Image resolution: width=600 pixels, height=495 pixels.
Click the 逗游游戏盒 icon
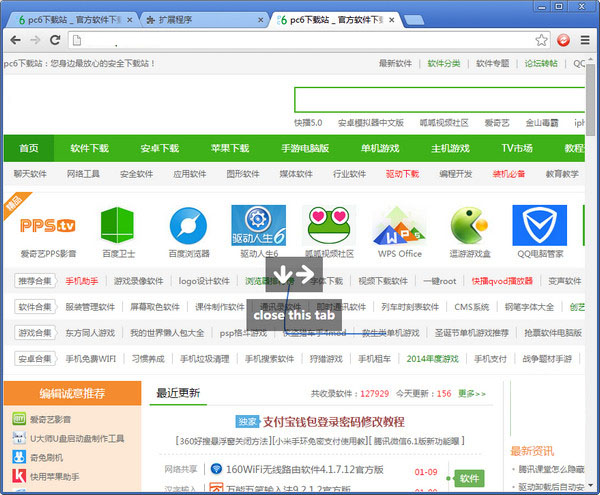pyautogui.click(x=469, y=225)
